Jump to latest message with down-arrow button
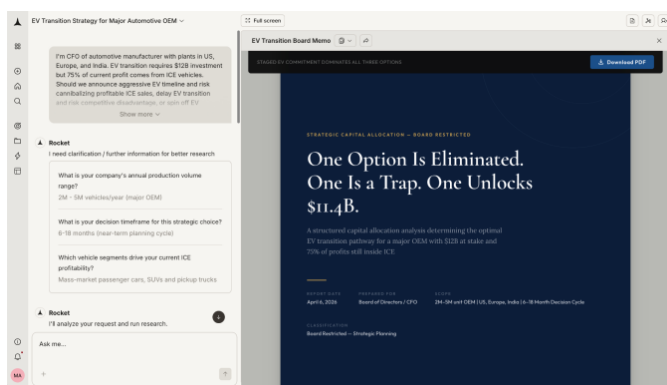This screenshot has height=385, width=667. [x=219, y=317]
